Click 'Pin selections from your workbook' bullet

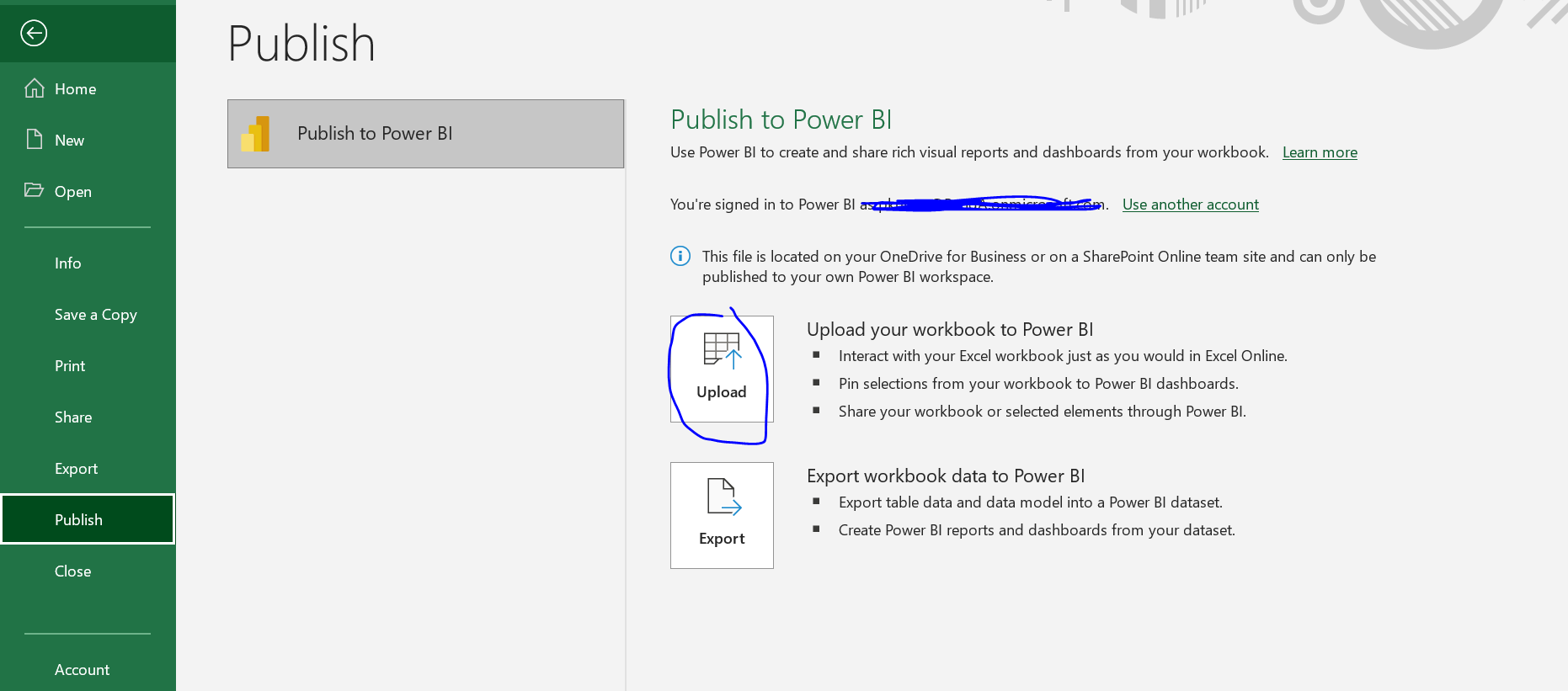click(1038, 384)
